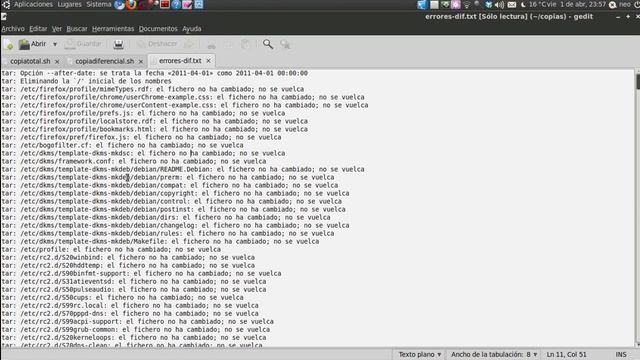Screen dimensions: 640x360
Task: Create a new document with toolbar icon
Action: (x=9, y=44)
